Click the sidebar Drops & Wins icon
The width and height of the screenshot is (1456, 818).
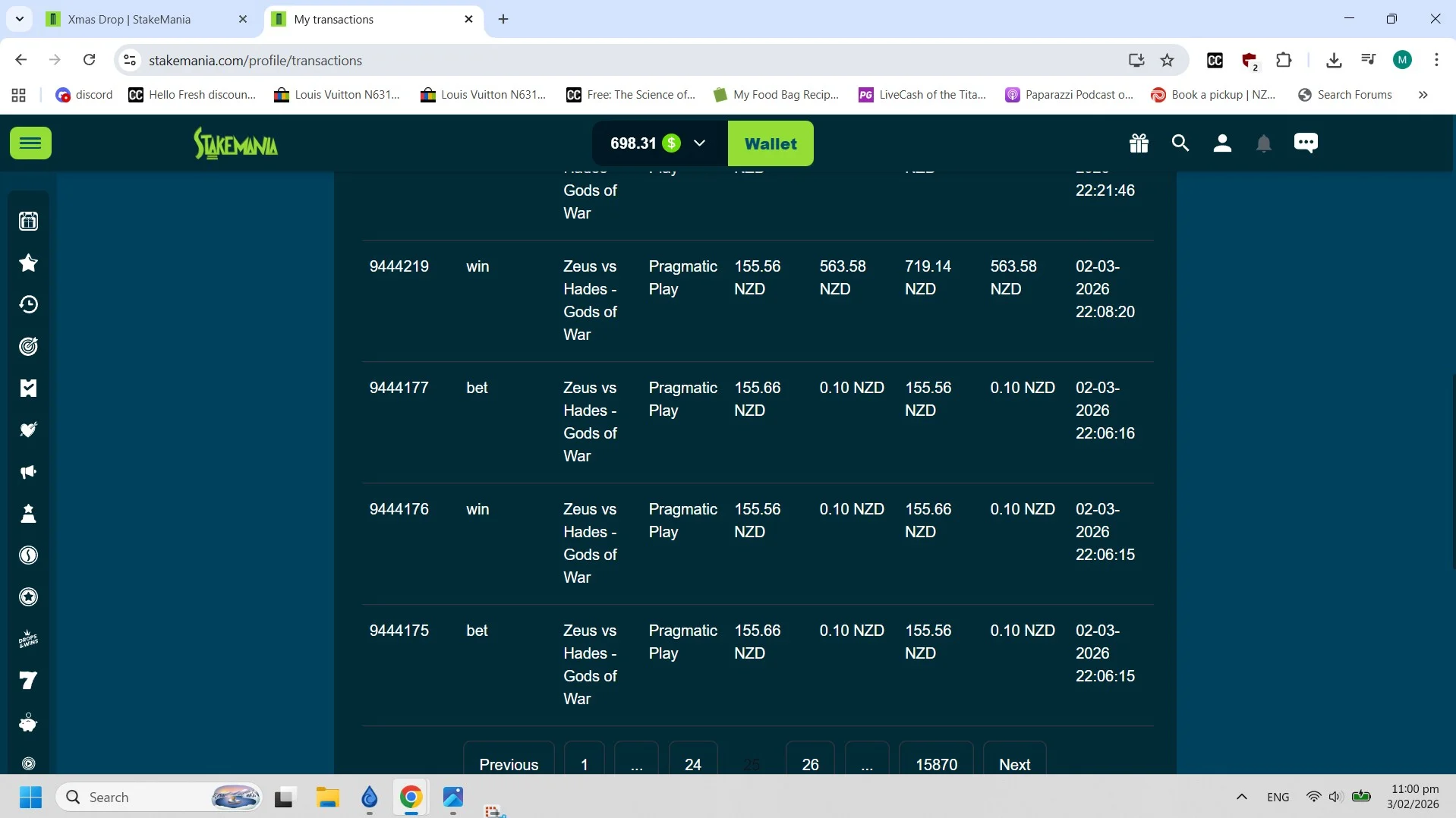[x=29, y=639]
